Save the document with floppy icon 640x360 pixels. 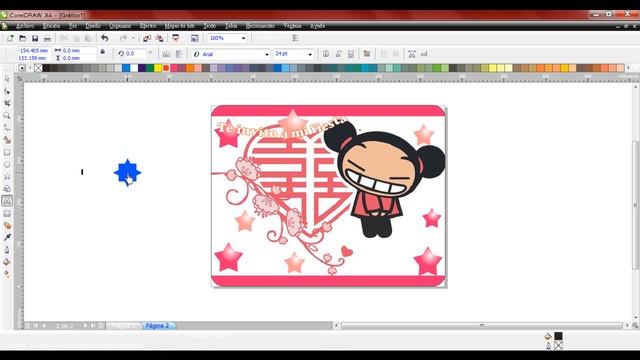pos(35,38)
